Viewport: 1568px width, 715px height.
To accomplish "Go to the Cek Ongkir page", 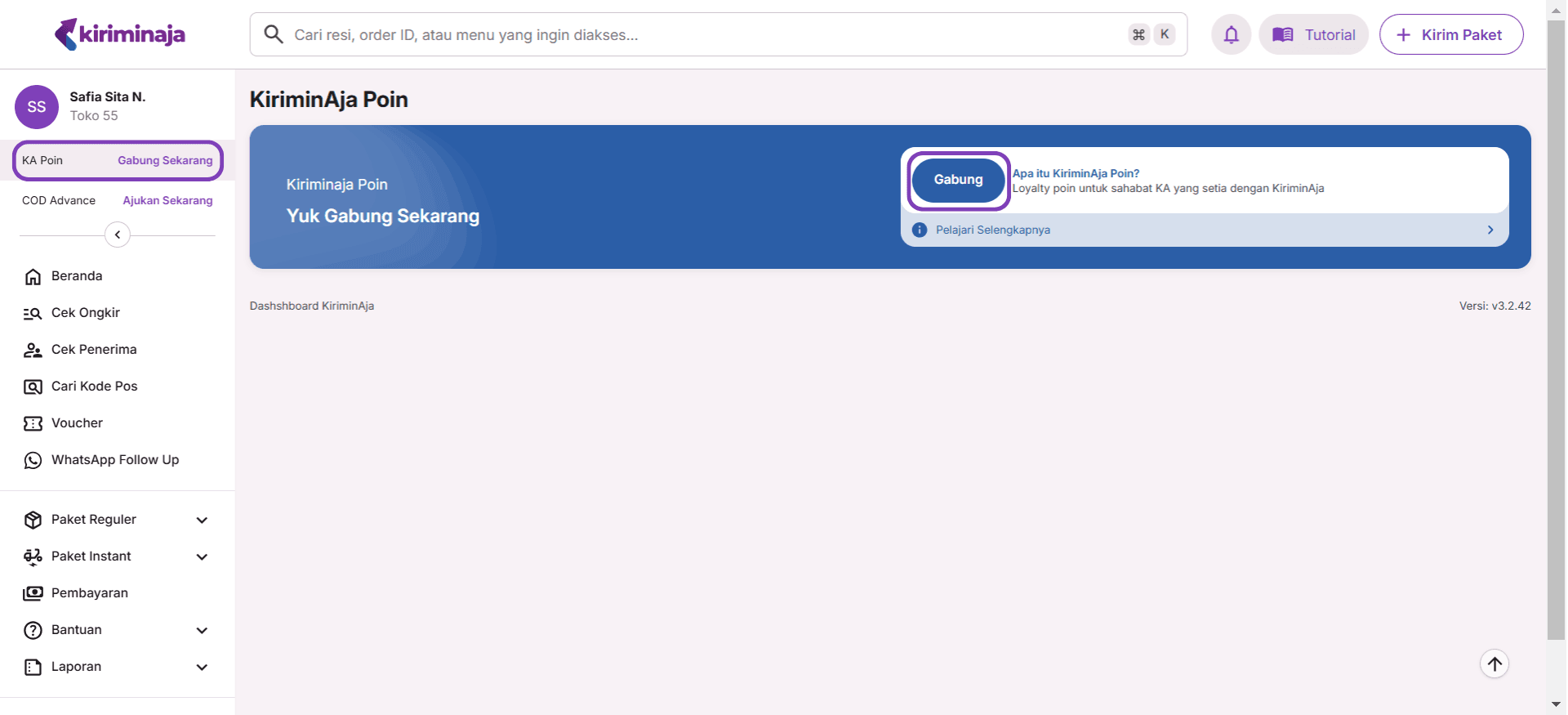I will 85,313.
